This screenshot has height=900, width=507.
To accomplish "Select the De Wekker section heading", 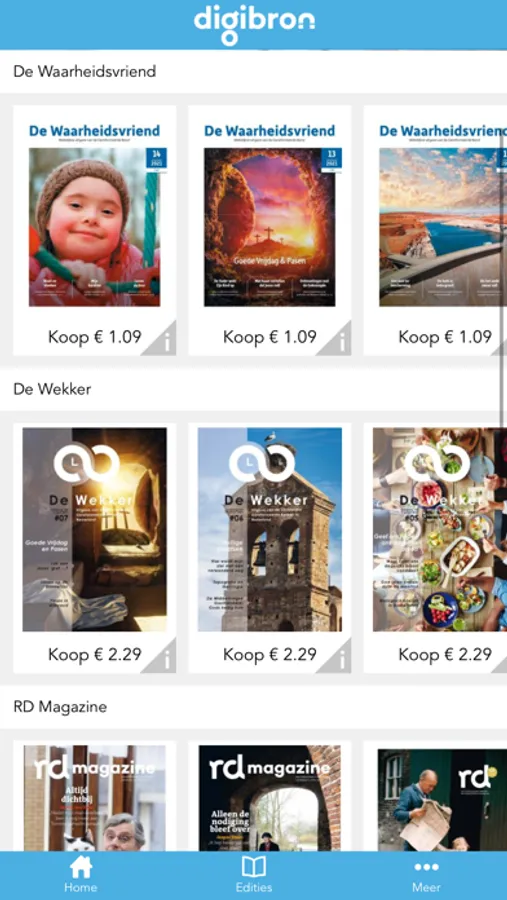I will pyautogui.click(x=52, y=389).
